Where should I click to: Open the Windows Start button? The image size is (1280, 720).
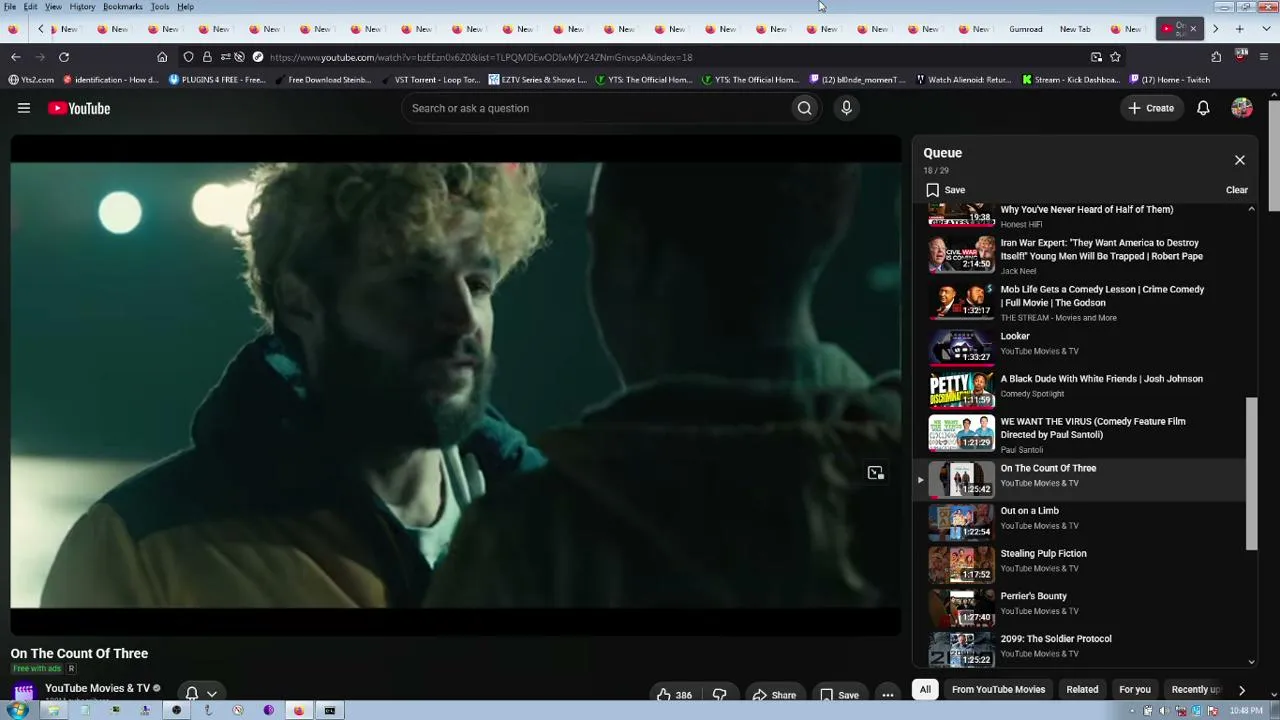17,711
